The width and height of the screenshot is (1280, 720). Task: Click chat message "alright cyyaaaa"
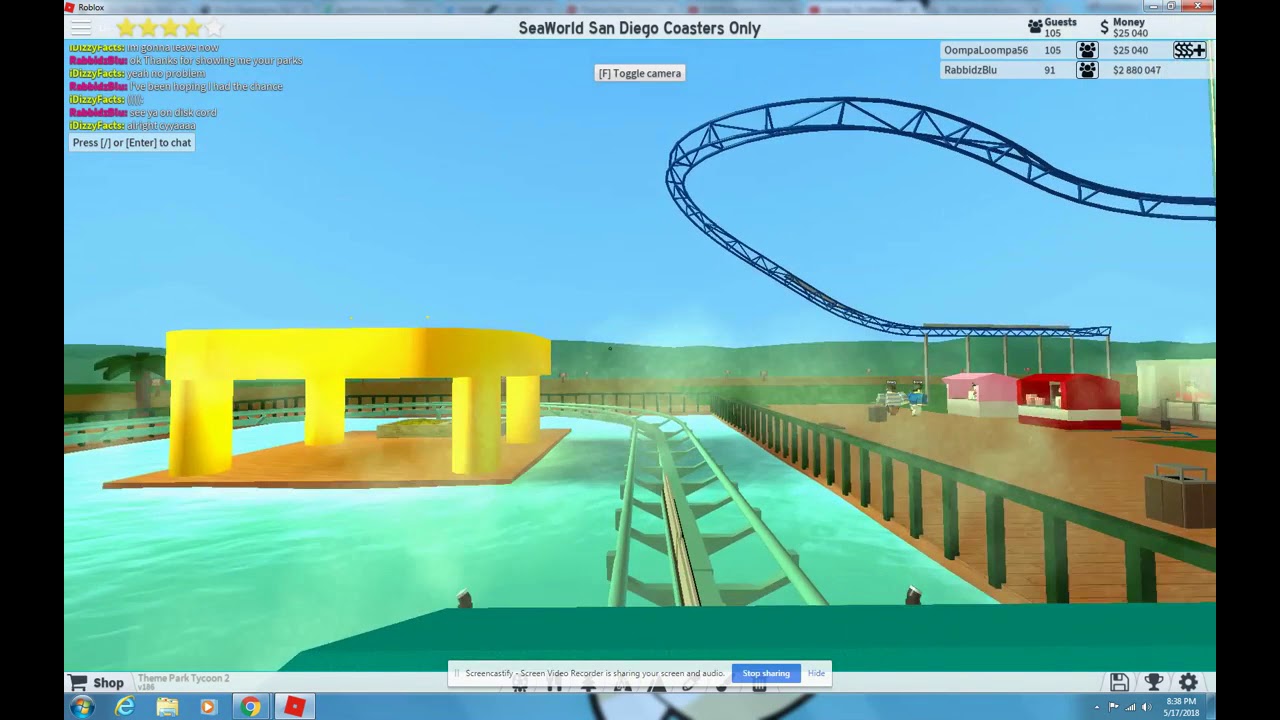[161, 126]
